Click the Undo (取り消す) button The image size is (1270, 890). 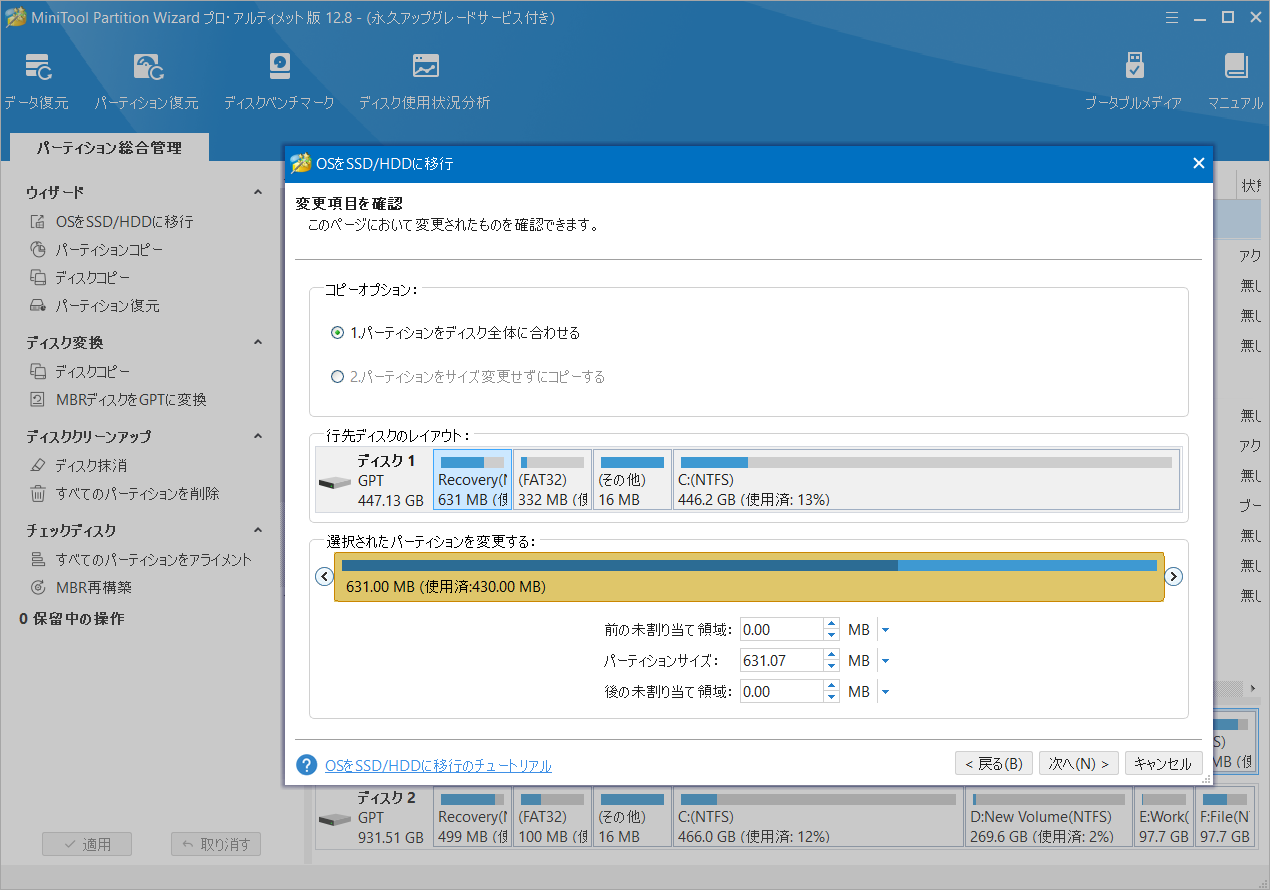pyautogui.click(x=216, y=844)
